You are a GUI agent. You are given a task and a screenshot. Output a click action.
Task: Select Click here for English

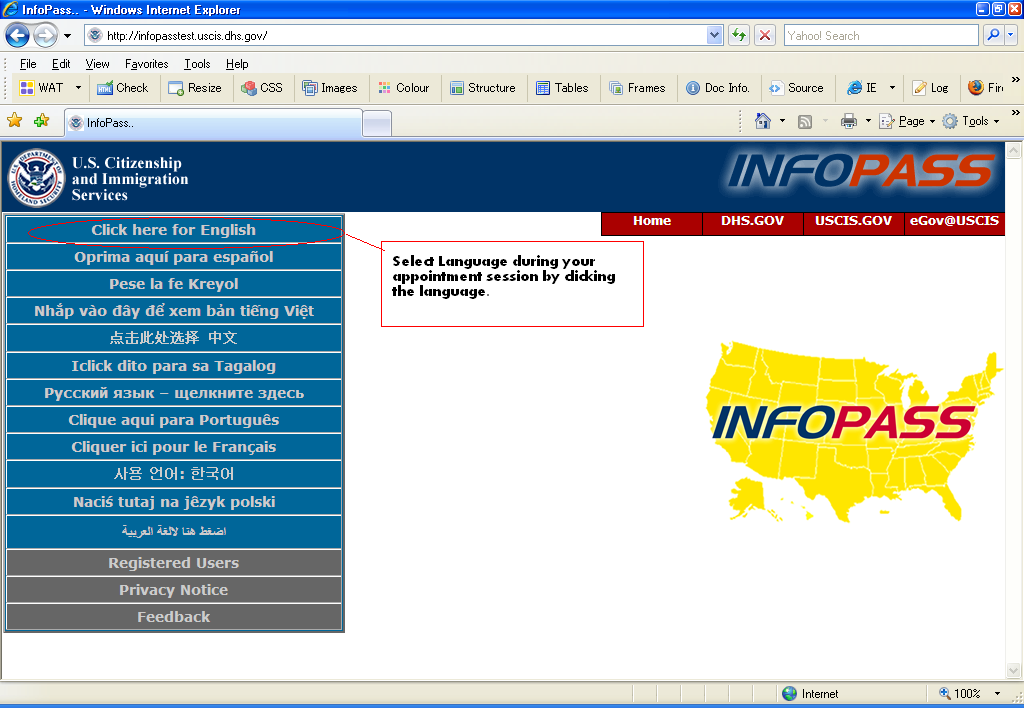(x=174, y=230)
